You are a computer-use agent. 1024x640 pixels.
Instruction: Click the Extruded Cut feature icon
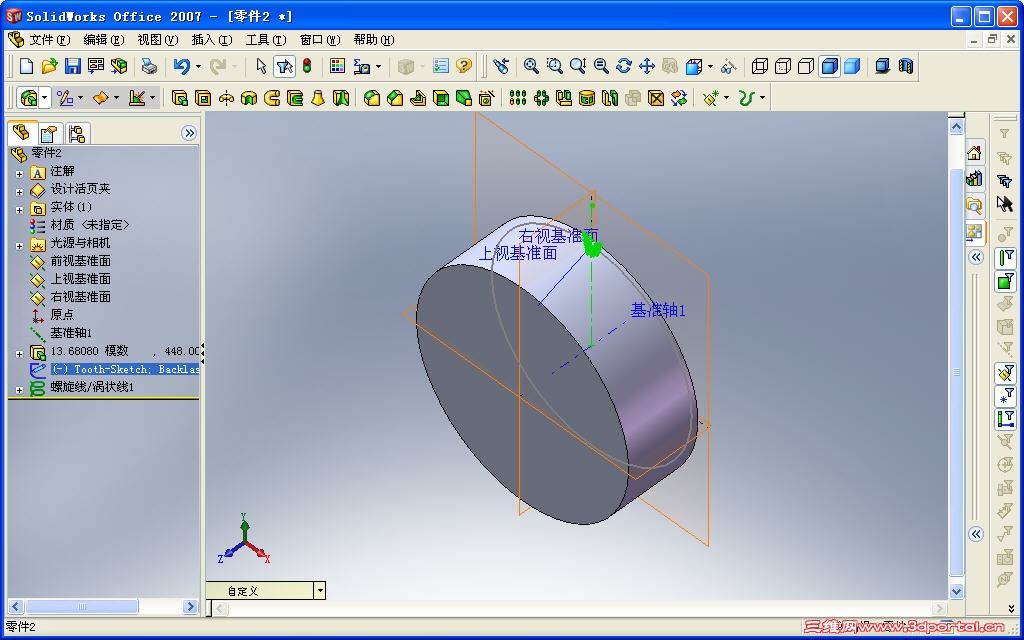(x=203, y=98)
